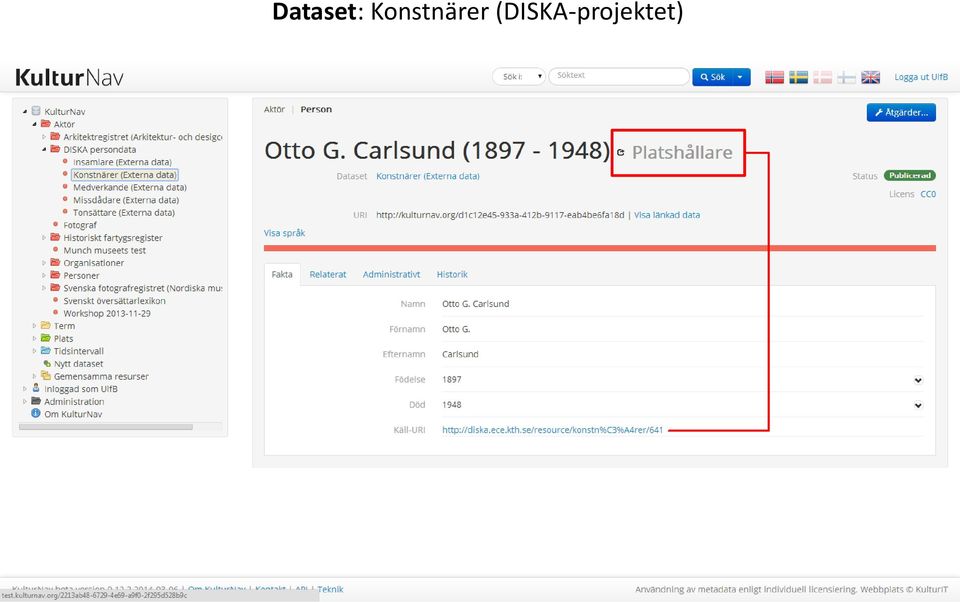This screenshot has height=602, width=960.
Task: Open the diska.ece.kth.se Käll-URI link
Action: 552,430
